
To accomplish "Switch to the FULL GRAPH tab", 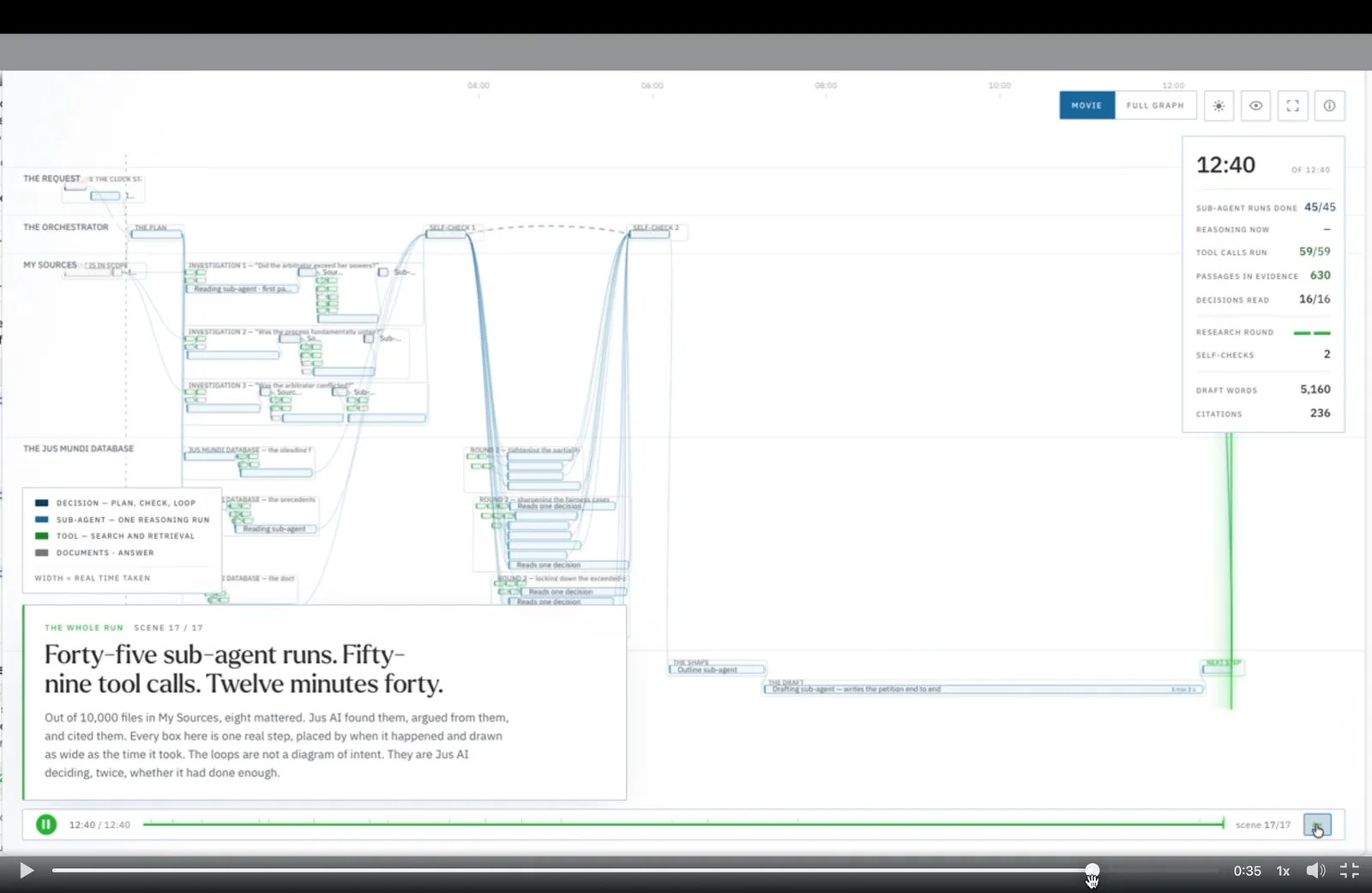I will [1155, 106].
